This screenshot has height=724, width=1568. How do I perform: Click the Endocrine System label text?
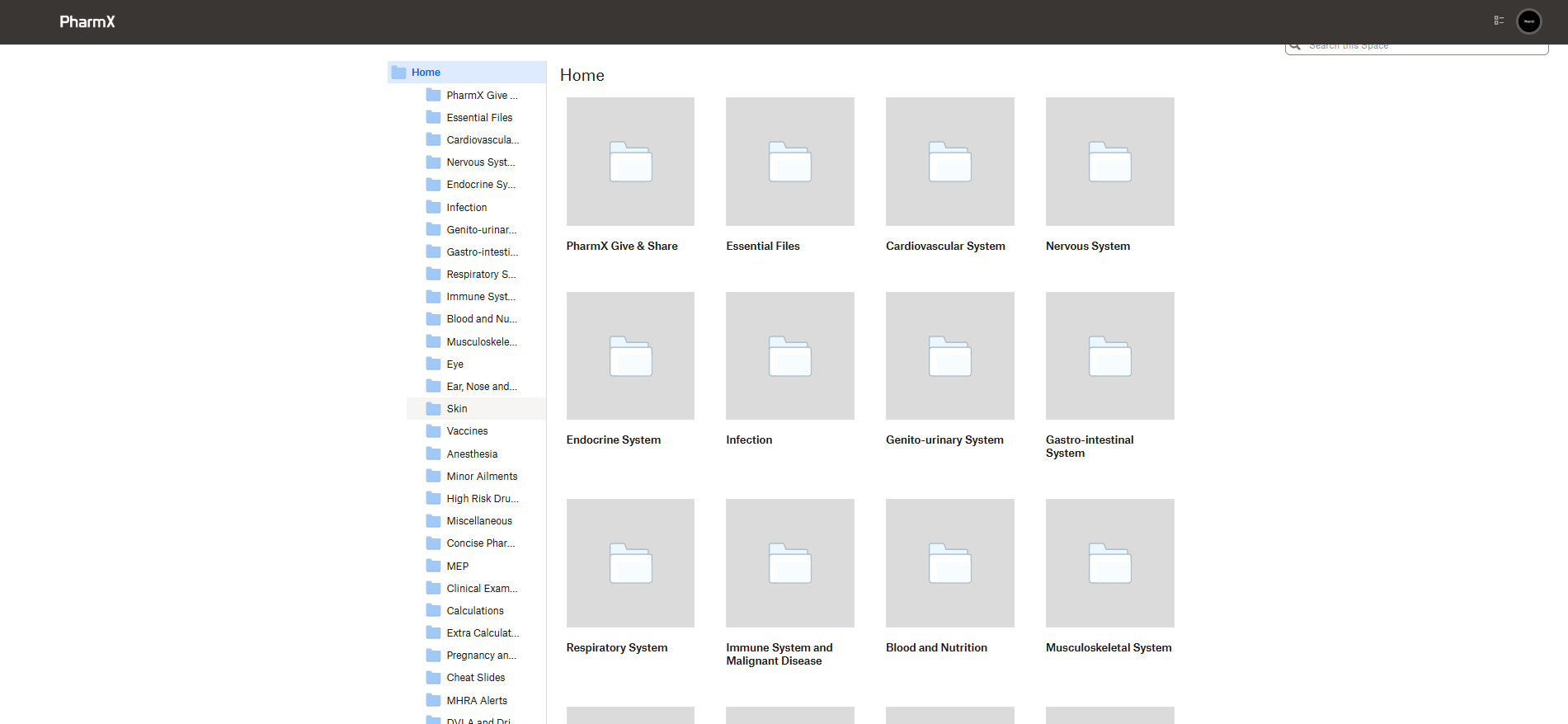pyautogui.click(x=614, y=440)
